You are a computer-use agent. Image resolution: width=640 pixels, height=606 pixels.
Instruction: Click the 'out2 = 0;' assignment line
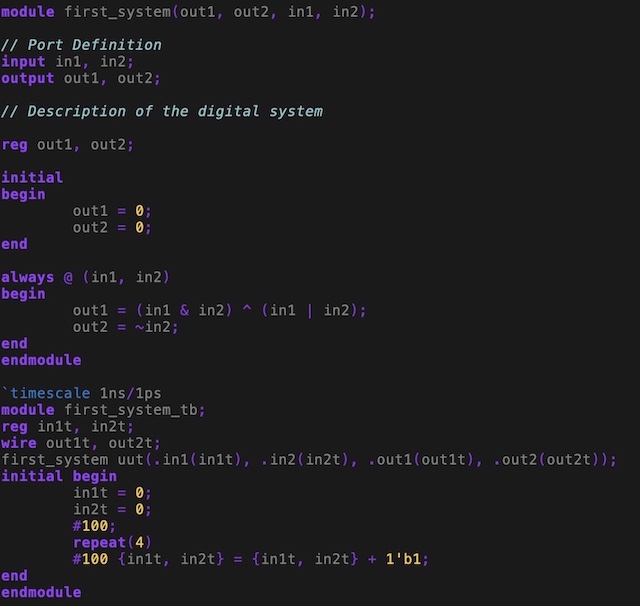[x=112, y=227]
